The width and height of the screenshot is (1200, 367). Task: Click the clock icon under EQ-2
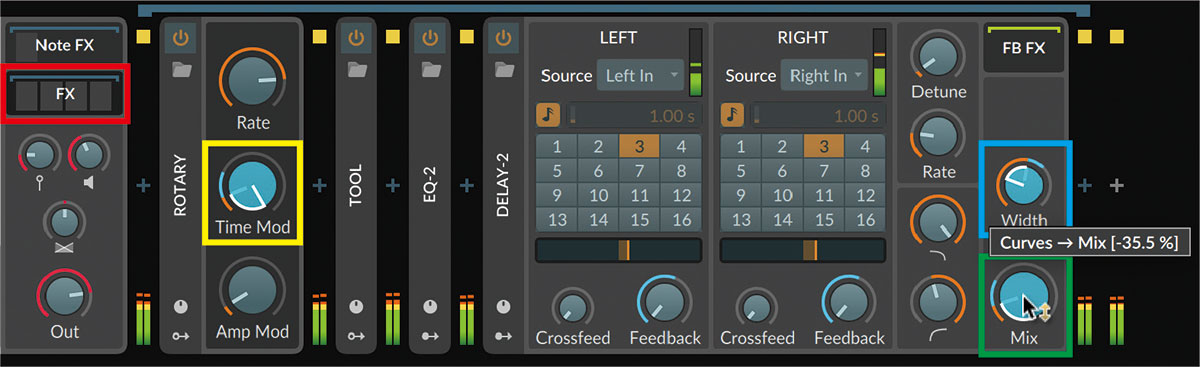430,306
